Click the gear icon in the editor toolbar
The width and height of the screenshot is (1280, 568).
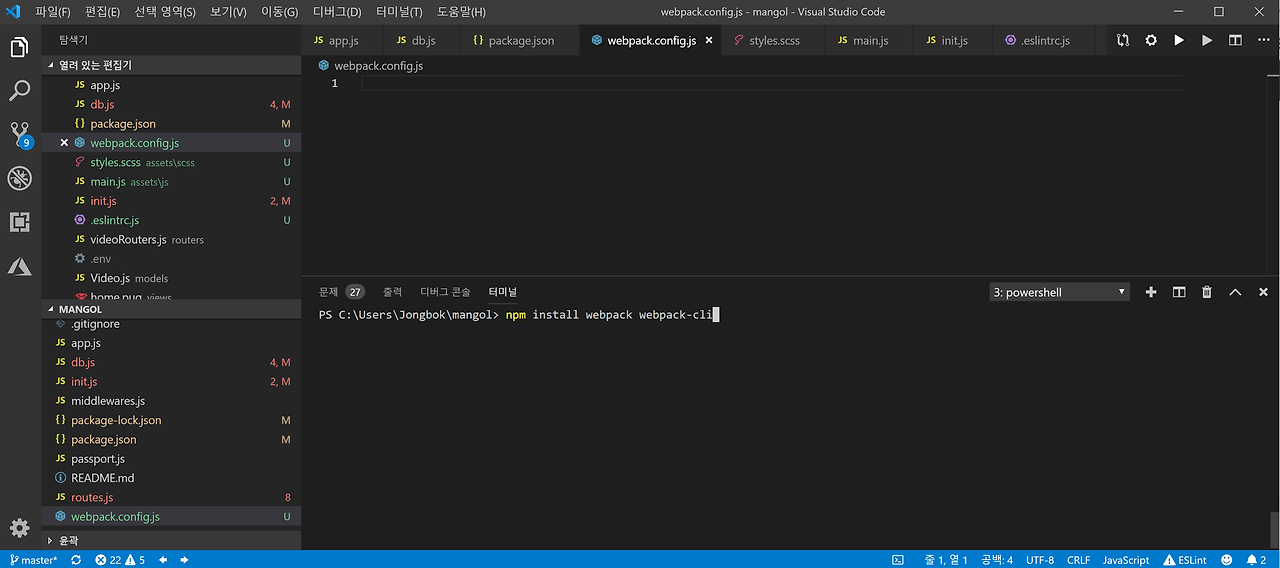pos(1151,40)
